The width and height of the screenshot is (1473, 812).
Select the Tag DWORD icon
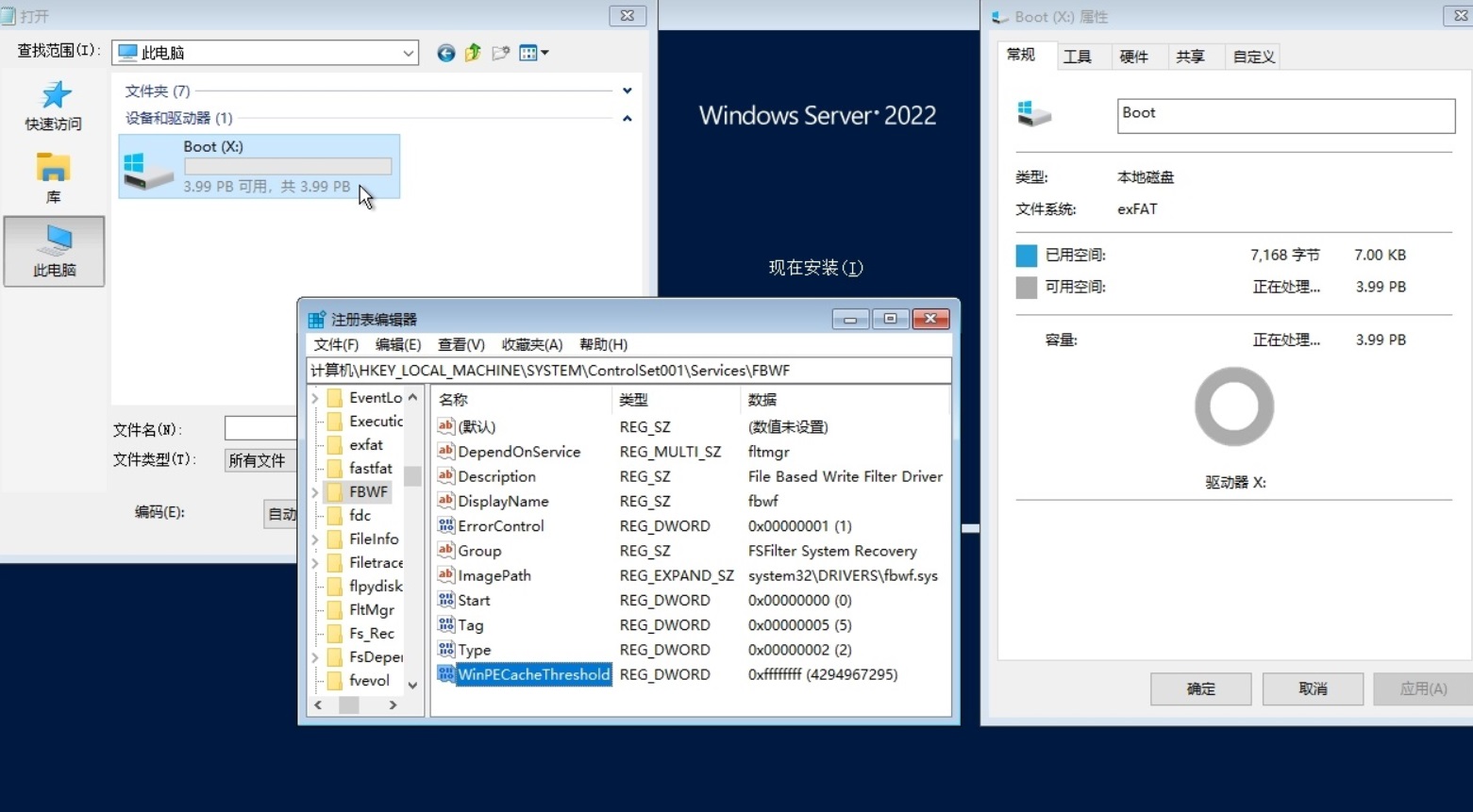point(446,625)
